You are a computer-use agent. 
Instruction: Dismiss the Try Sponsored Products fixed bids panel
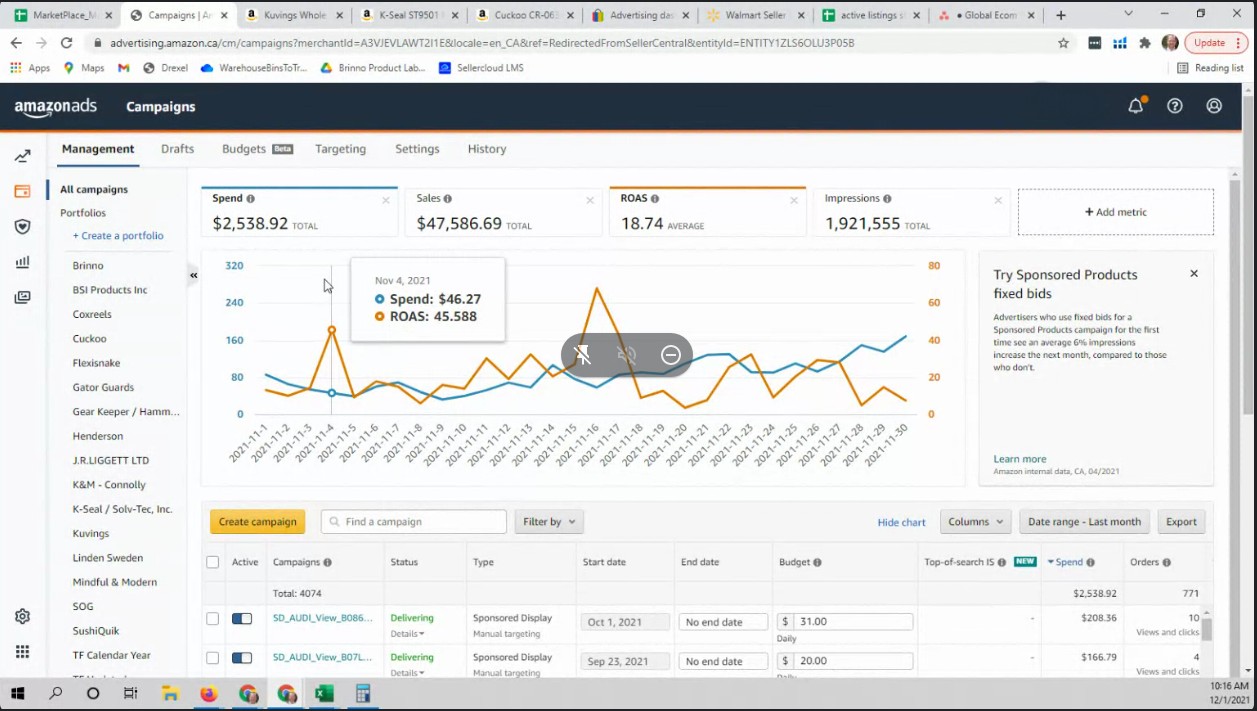tap(1193, 273)
